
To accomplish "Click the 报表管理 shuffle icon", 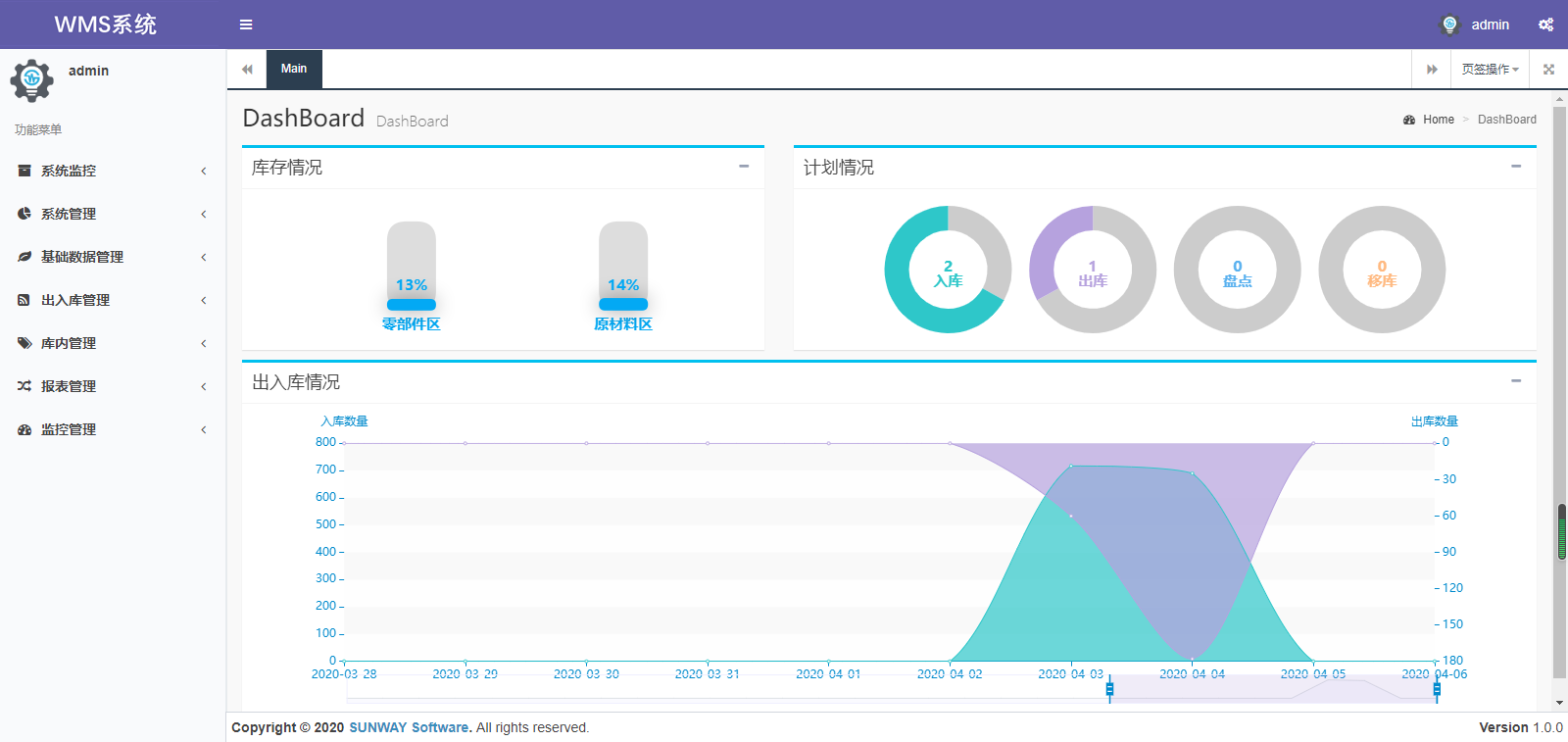I will [24, 386].
